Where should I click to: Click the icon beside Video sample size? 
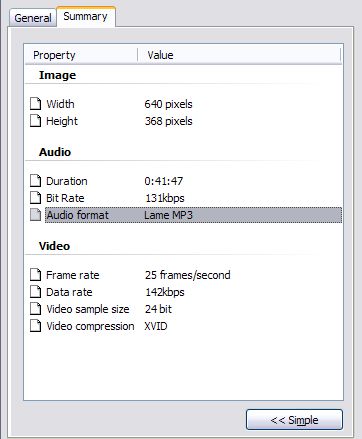click(36, 309)
